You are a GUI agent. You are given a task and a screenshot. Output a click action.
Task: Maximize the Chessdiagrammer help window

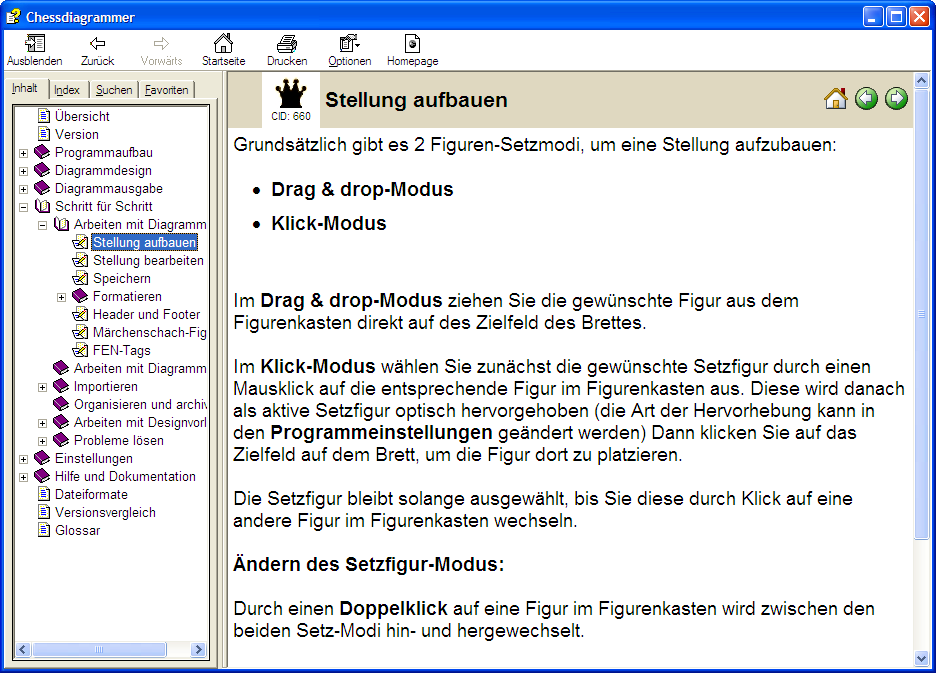897,17
